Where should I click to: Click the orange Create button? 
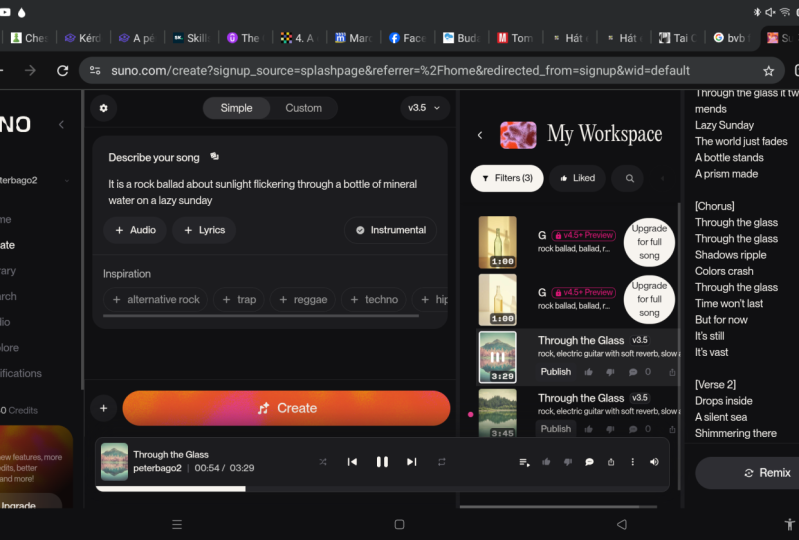[x=286, y=408]
